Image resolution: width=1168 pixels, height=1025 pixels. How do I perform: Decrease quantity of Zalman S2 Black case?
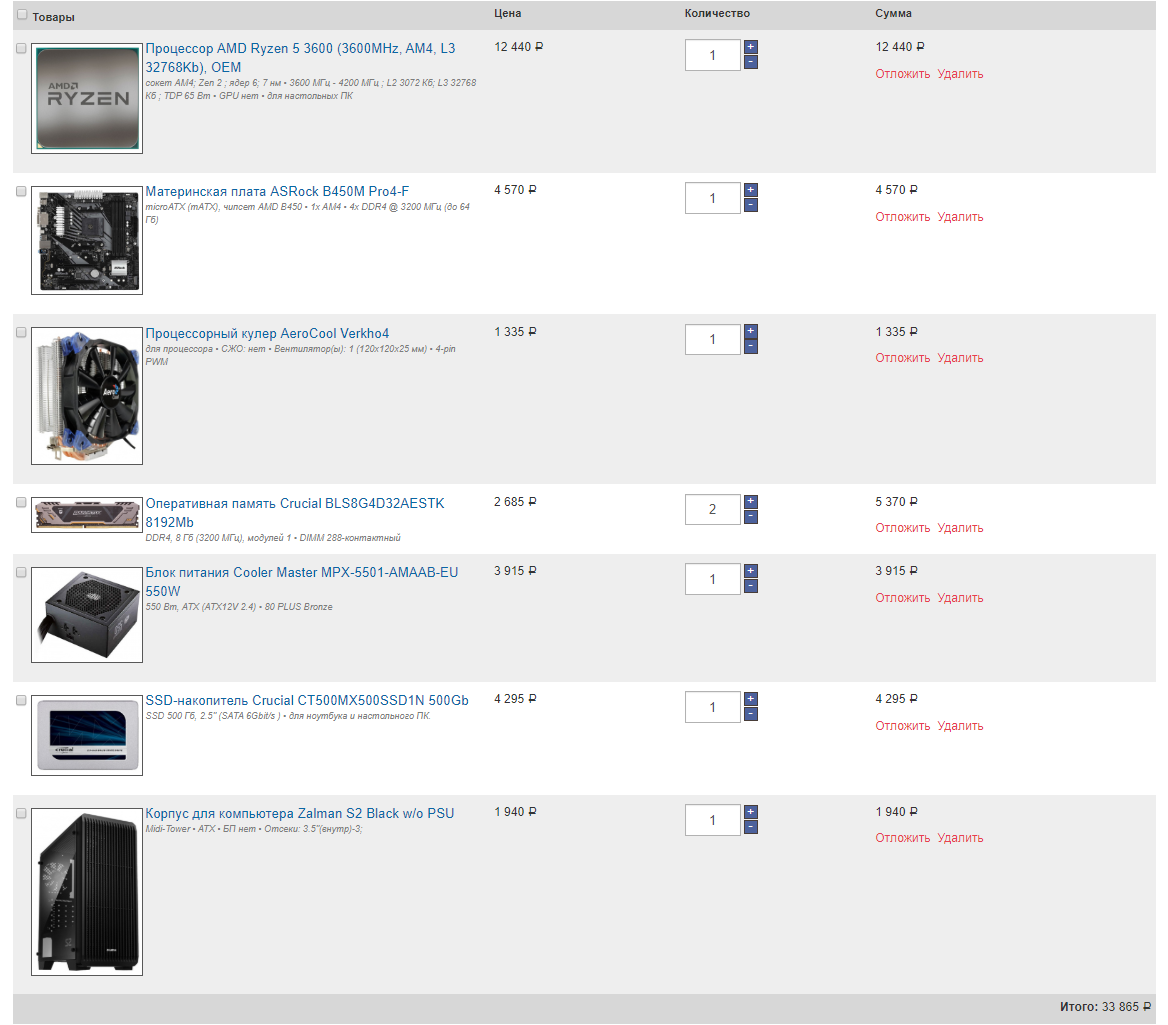[751, 828]
